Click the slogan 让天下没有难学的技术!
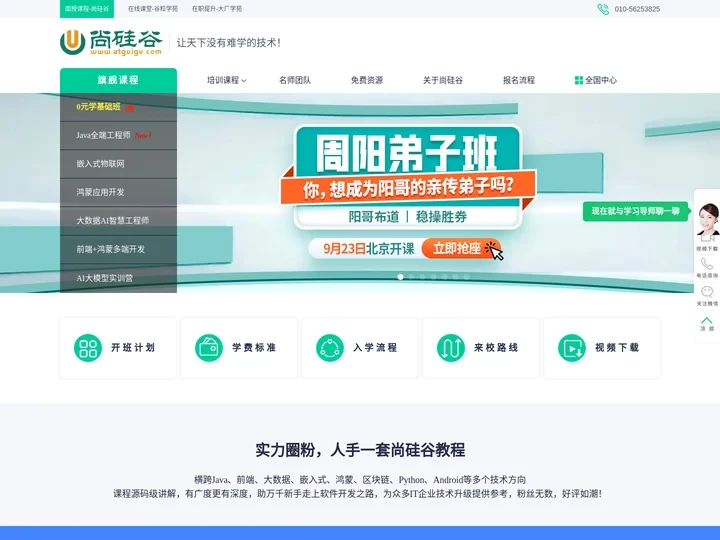This screenshot has width=720, height=540. (228, 43)
